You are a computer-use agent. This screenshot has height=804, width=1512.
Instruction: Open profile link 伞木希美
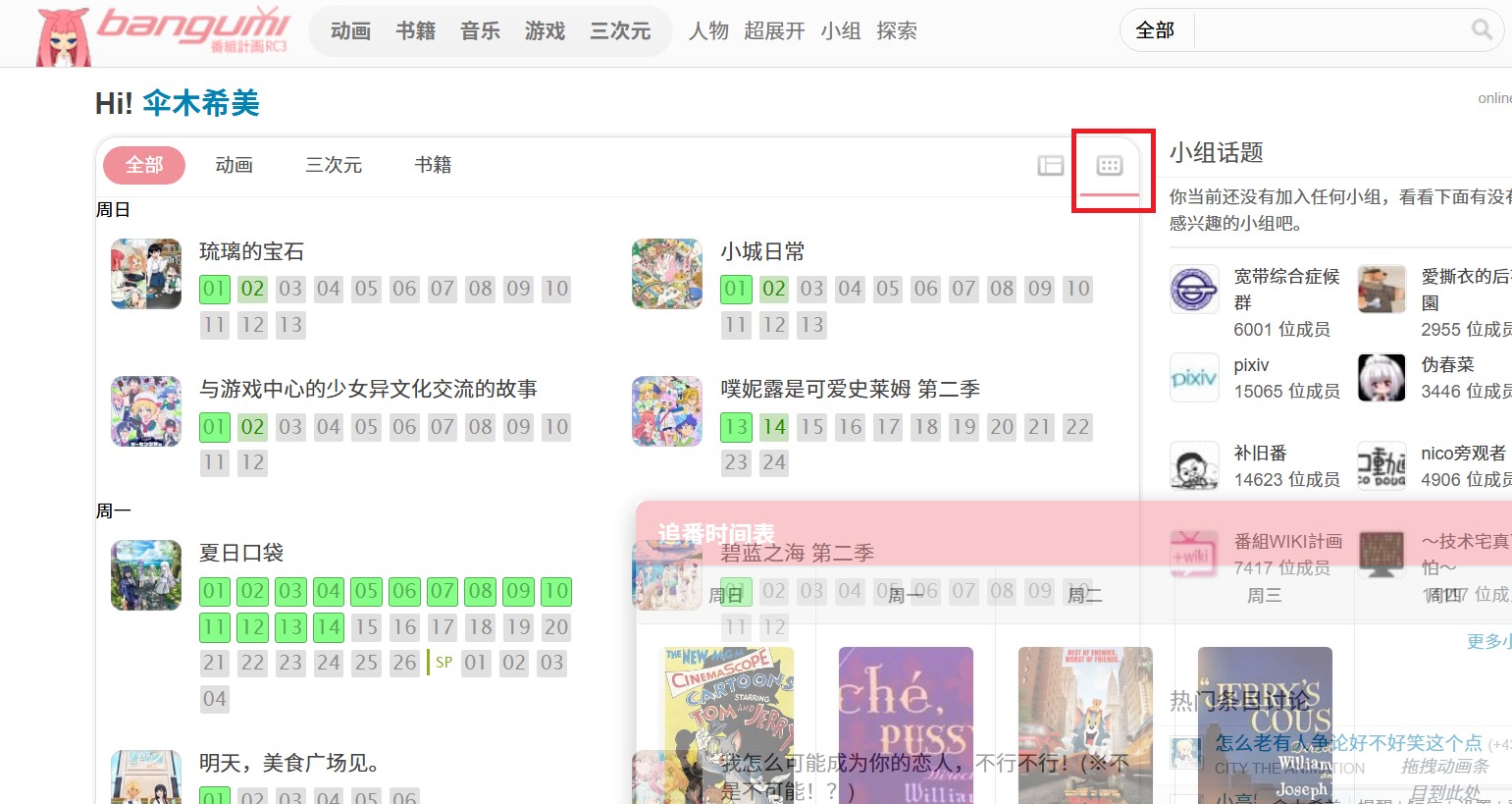(201, 103)
